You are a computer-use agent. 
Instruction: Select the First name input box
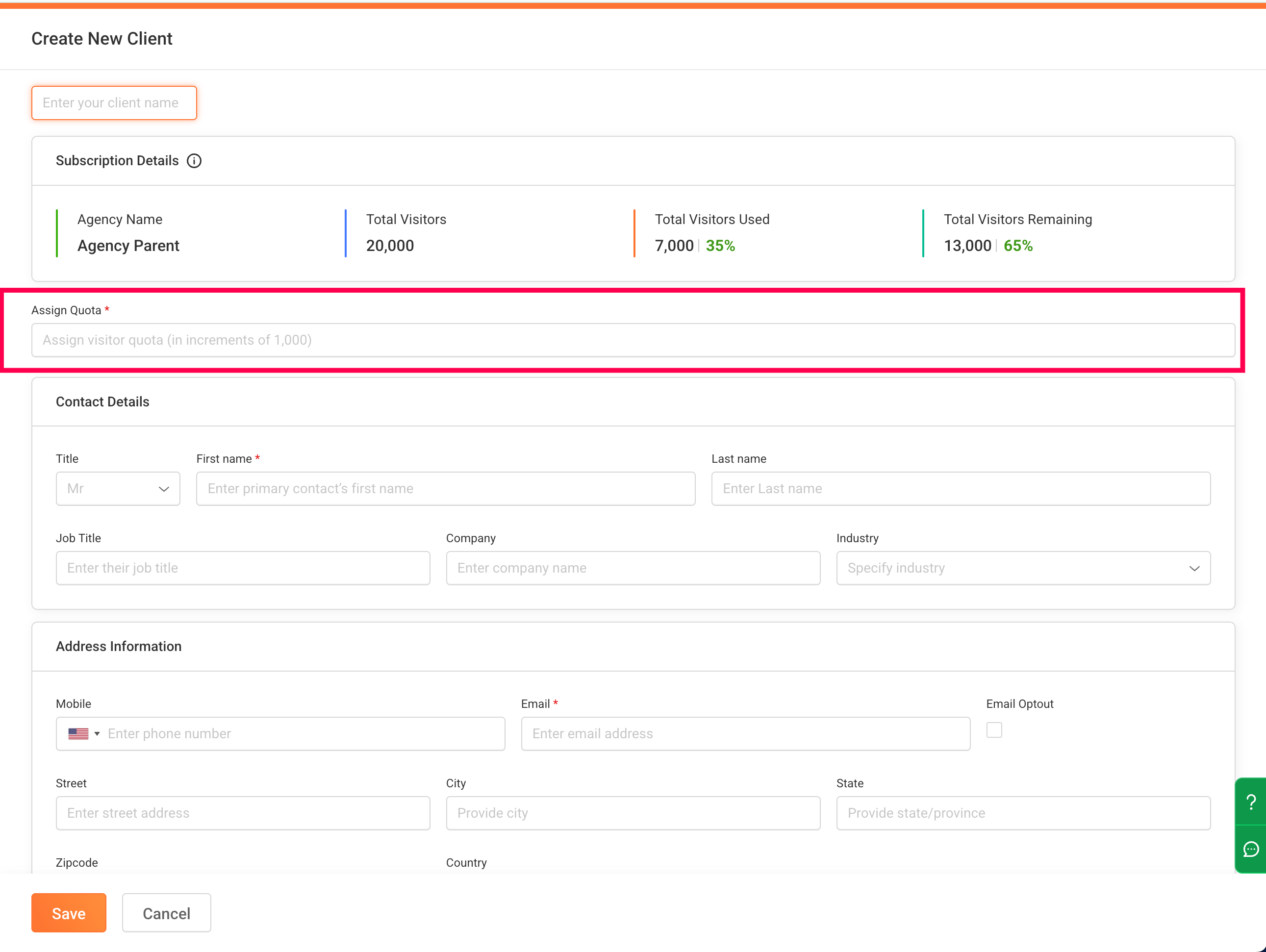point(445,489)
